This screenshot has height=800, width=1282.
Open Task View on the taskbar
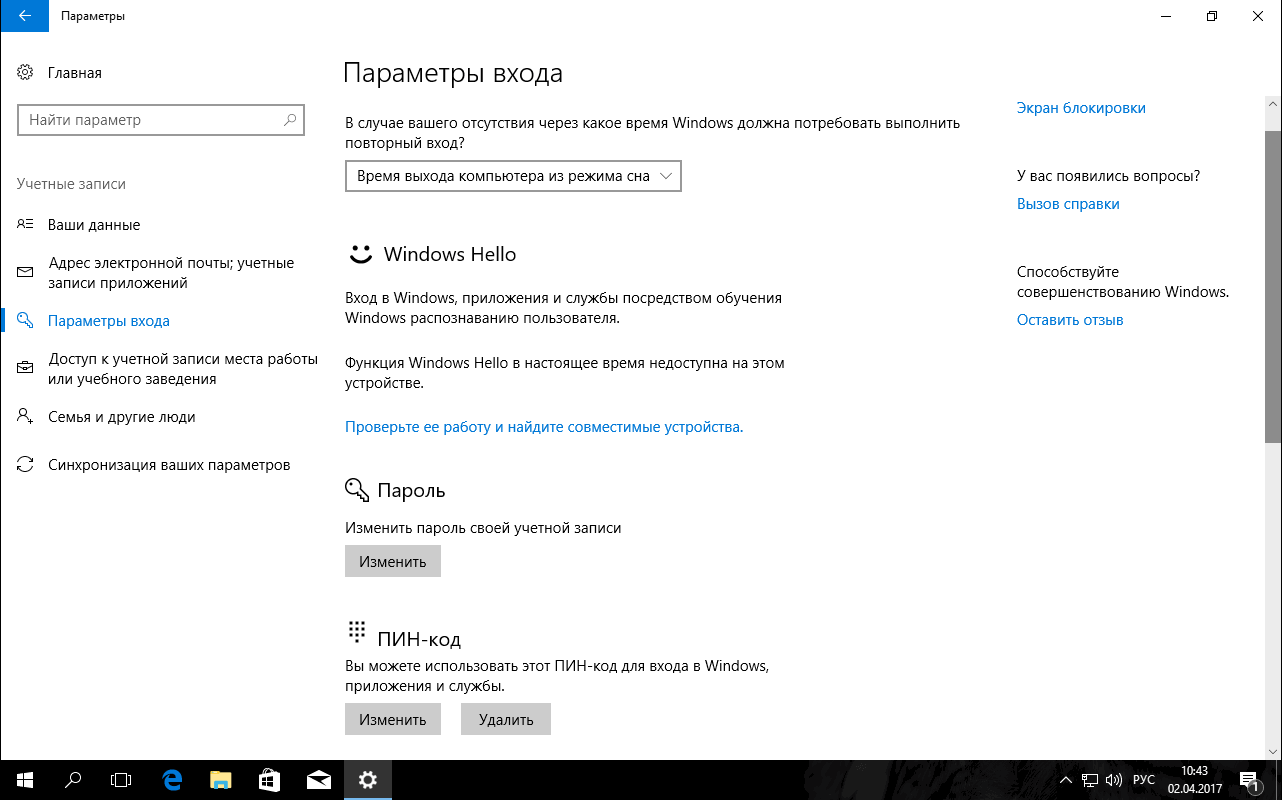120,780
